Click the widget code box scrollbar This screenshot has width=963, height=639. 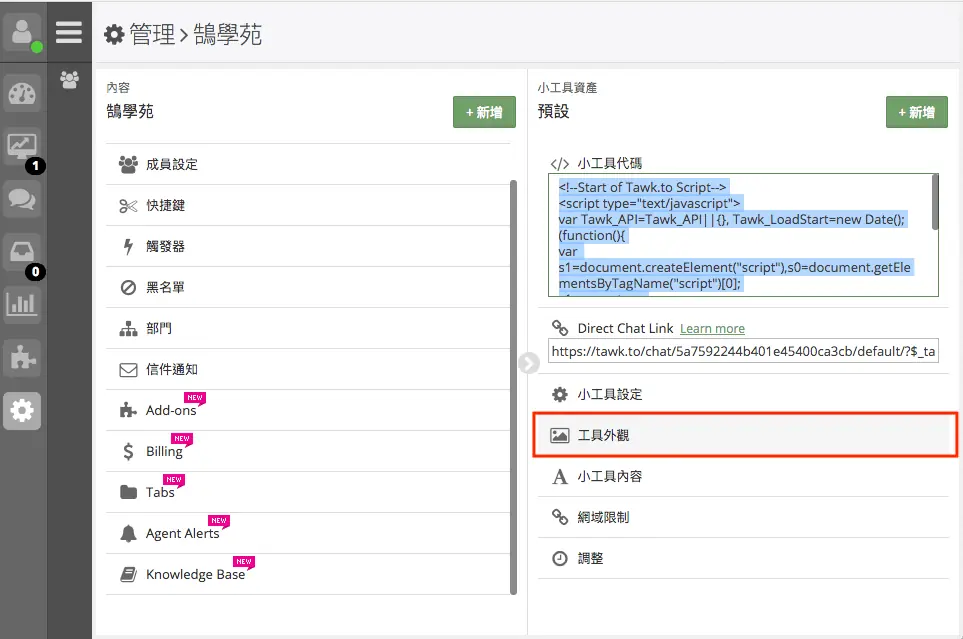point(935,202)
